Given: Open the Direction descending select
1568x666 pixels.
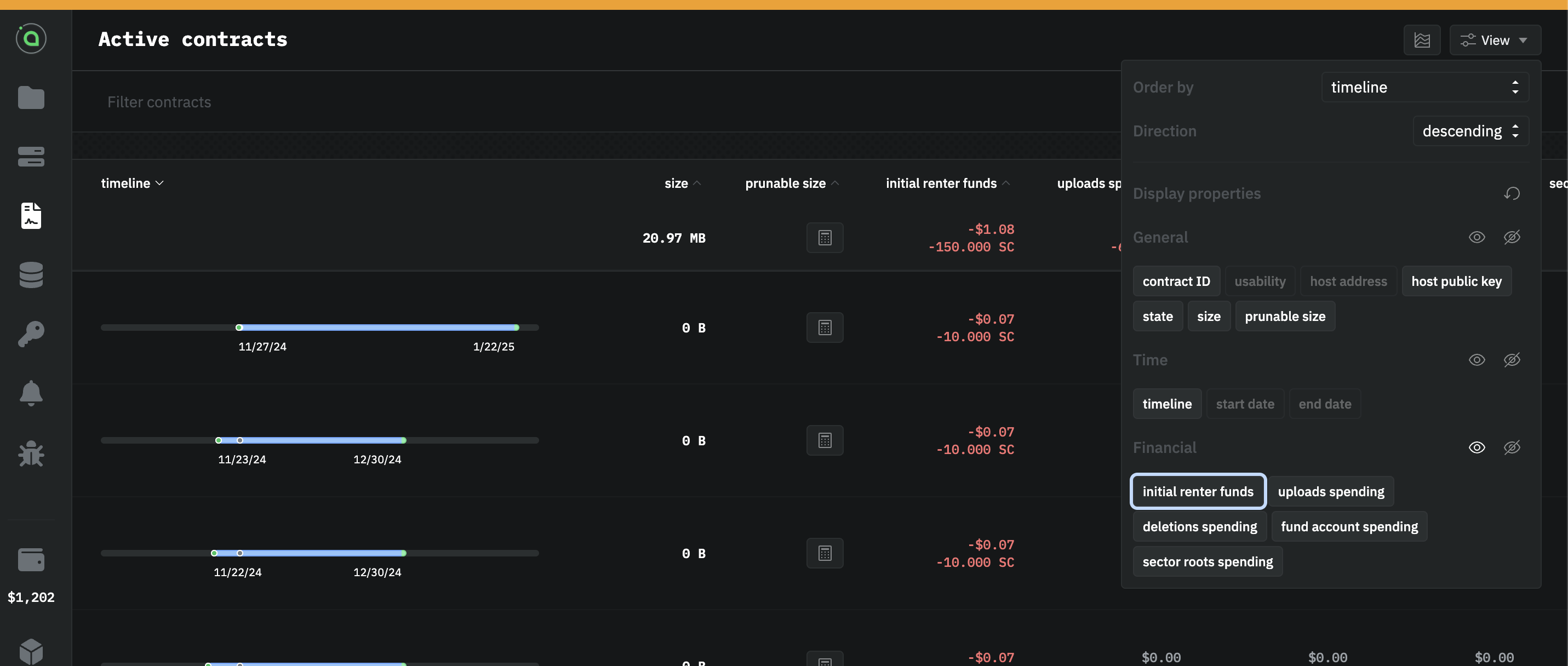Looking at the screenshot, I should pyautogui.click(x=1470, y=131).
